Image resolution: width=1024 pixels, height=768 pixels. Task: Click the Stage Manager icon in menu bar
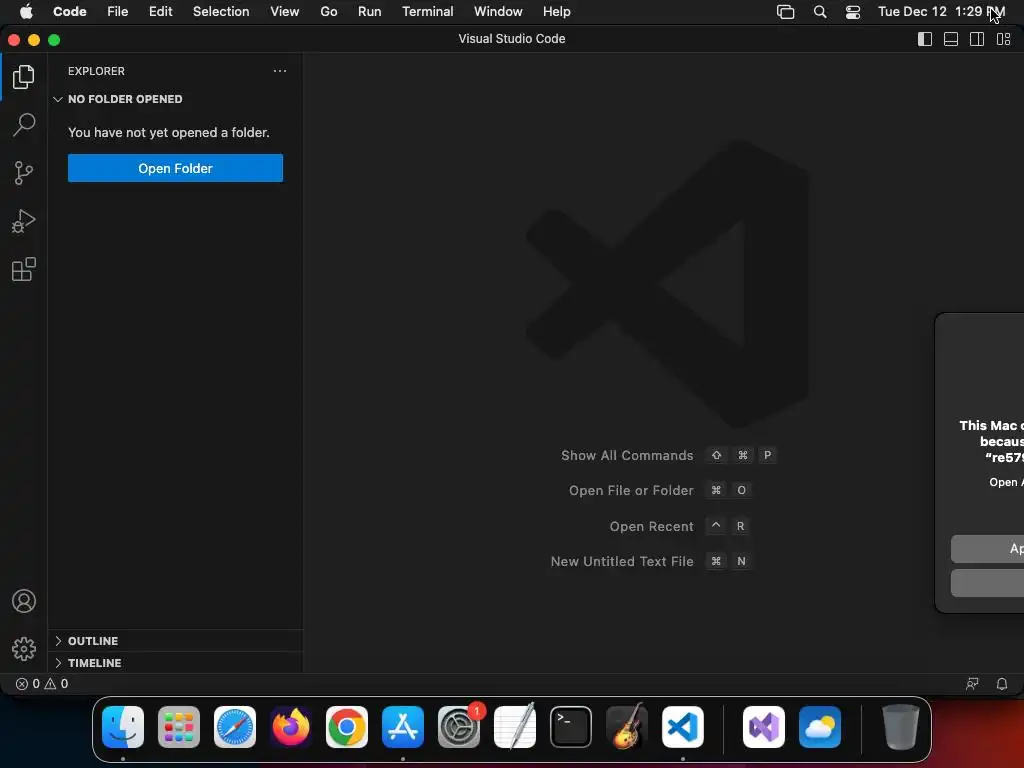pyautogui.click(x=786, y=12)
